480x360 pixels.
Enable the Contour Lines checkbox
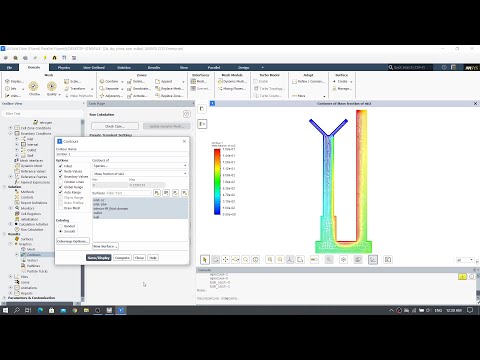61,182
